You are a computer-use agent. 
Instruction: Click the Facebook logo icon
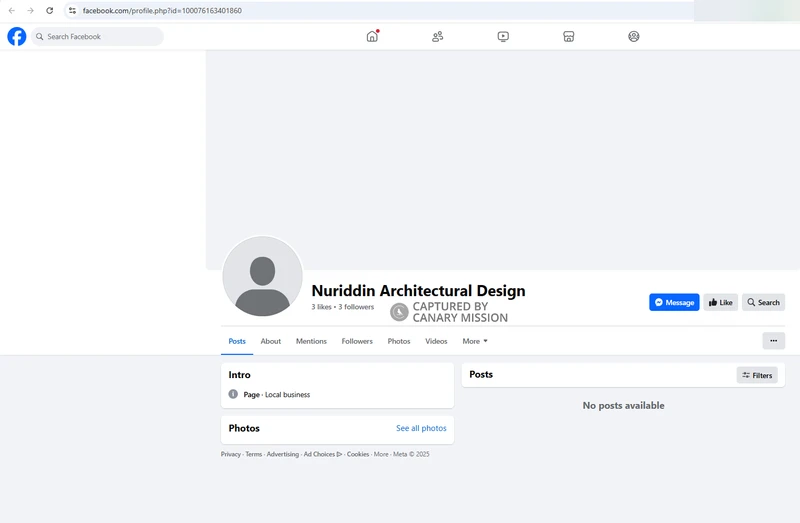(x=17, y=36)
